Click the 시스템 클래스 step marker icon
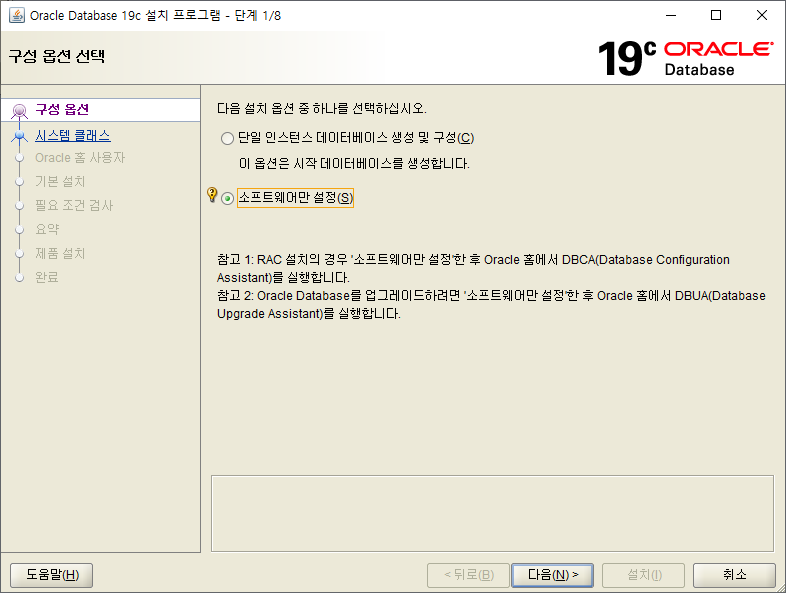 pyautogui.click(x=20, y=136)
